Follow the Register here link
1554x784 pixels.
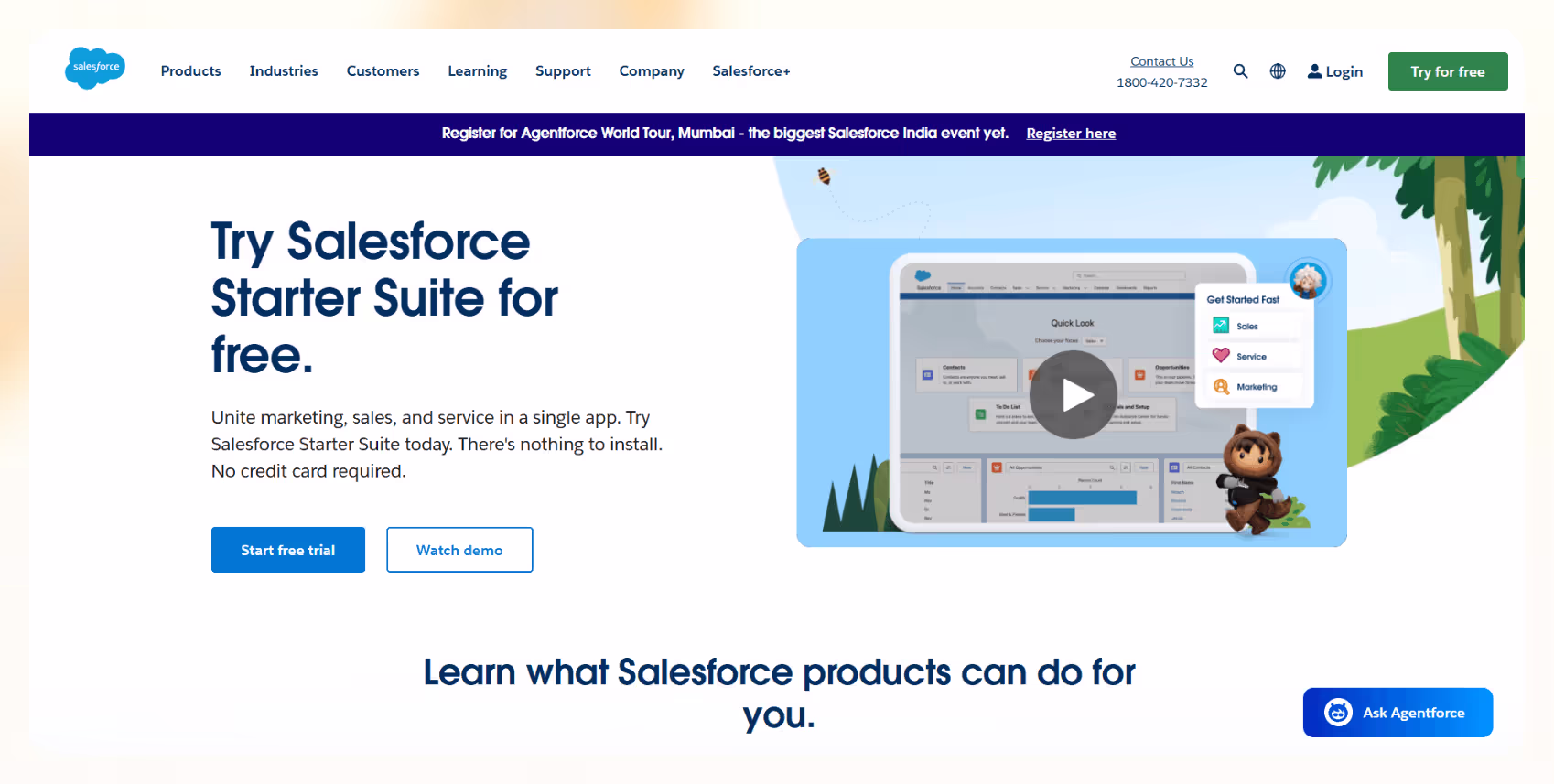click(x=1071, y=134)
